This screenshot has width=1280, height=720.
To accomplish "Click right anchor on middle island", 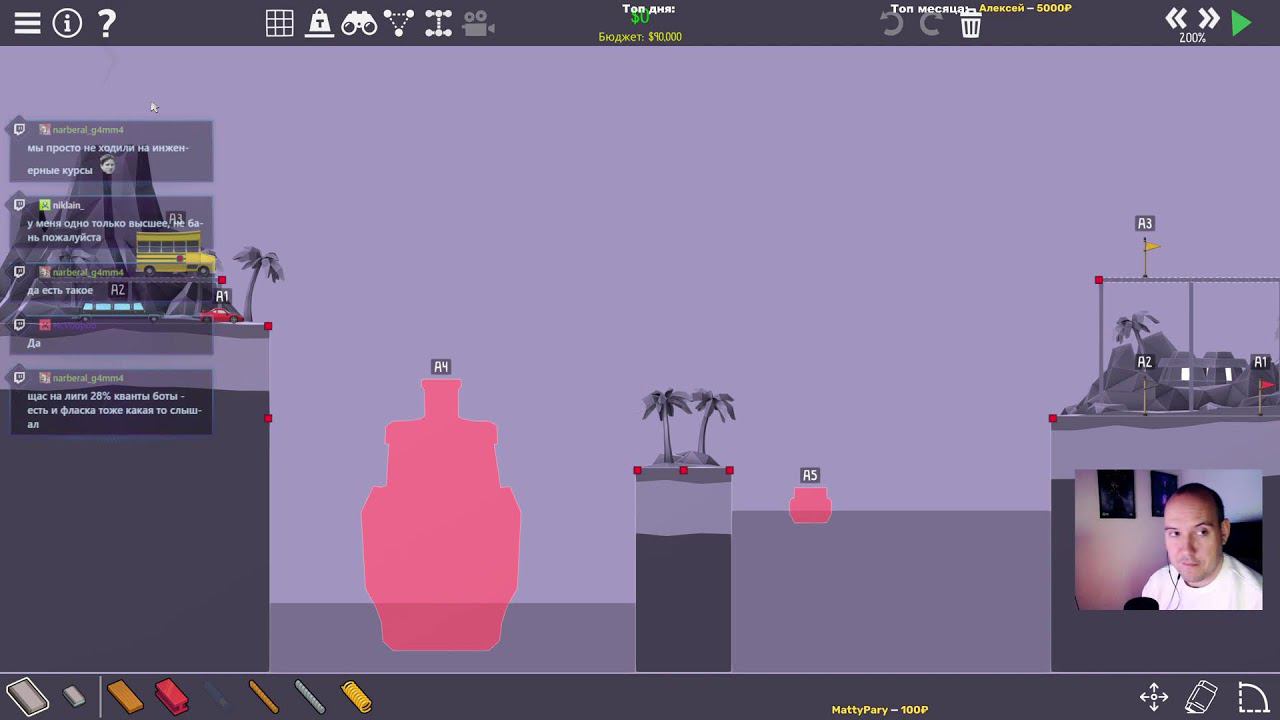I will [x=729, y=470].
